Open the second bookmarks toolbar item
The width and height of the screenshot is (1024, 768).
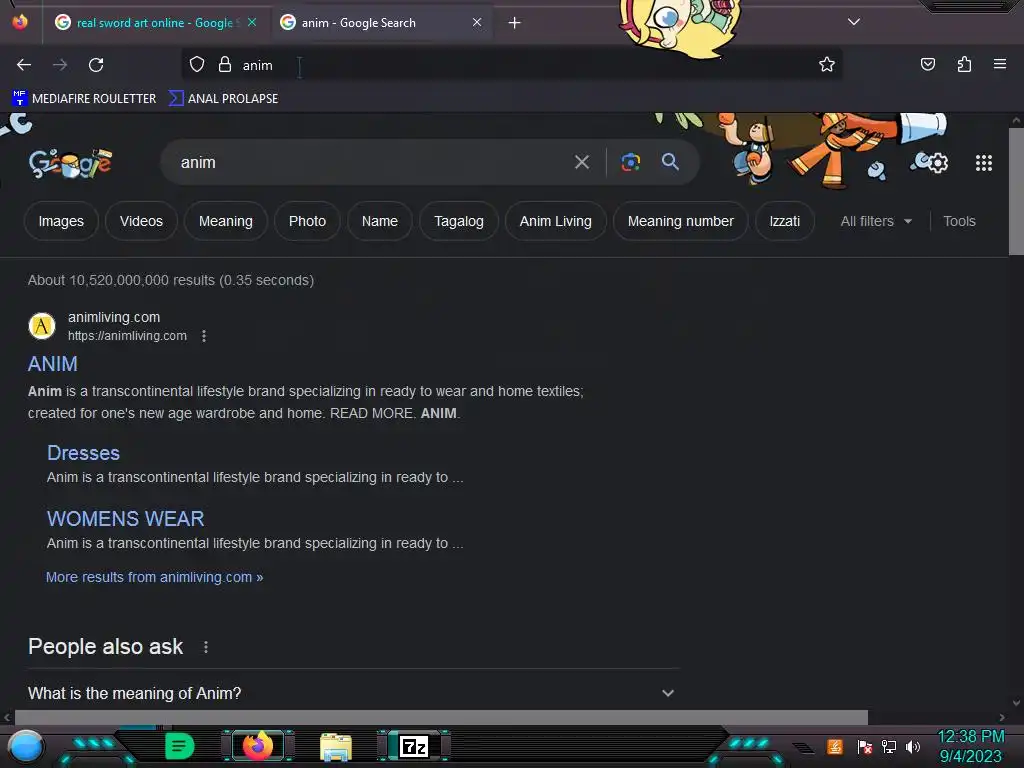[x=223, y=99]
